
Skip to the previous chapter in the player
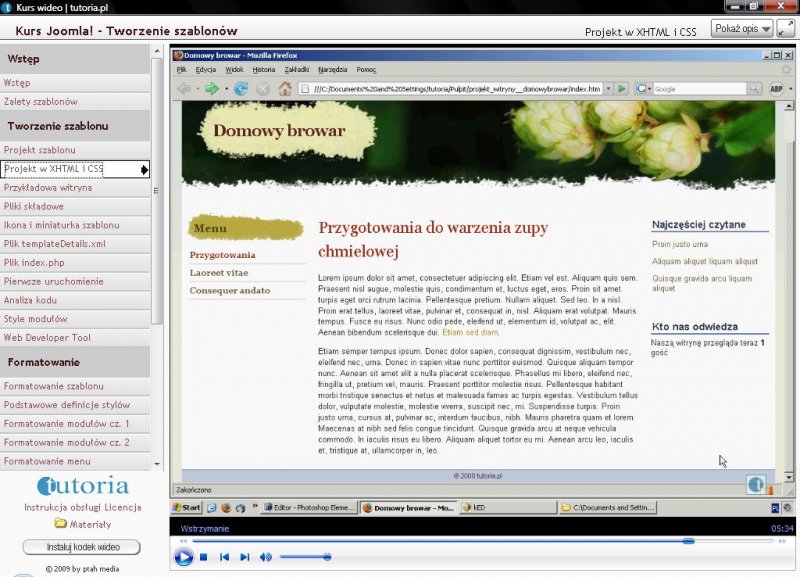click(224, 557)
